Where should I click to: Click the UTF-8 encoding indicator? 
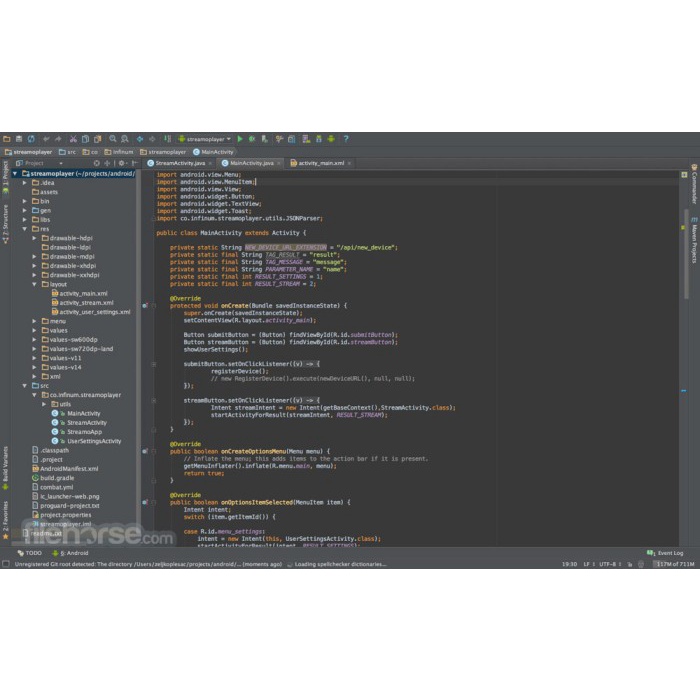coord(610,564)
